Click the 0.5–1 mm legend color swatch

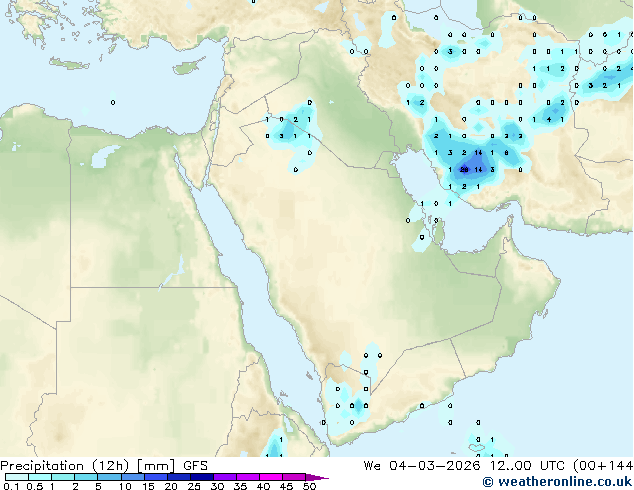click(x=40, y=477)
